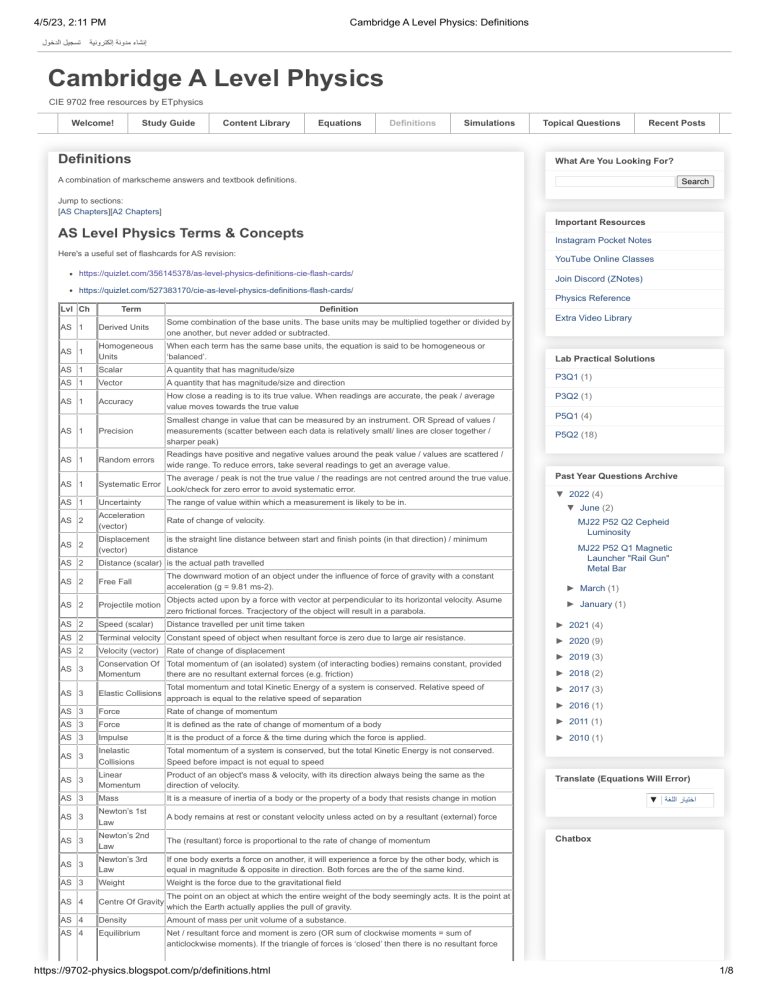Screen dimensions: 768x994
Task: Open the P3Q1 lab practical label
Action: (566, 377)
